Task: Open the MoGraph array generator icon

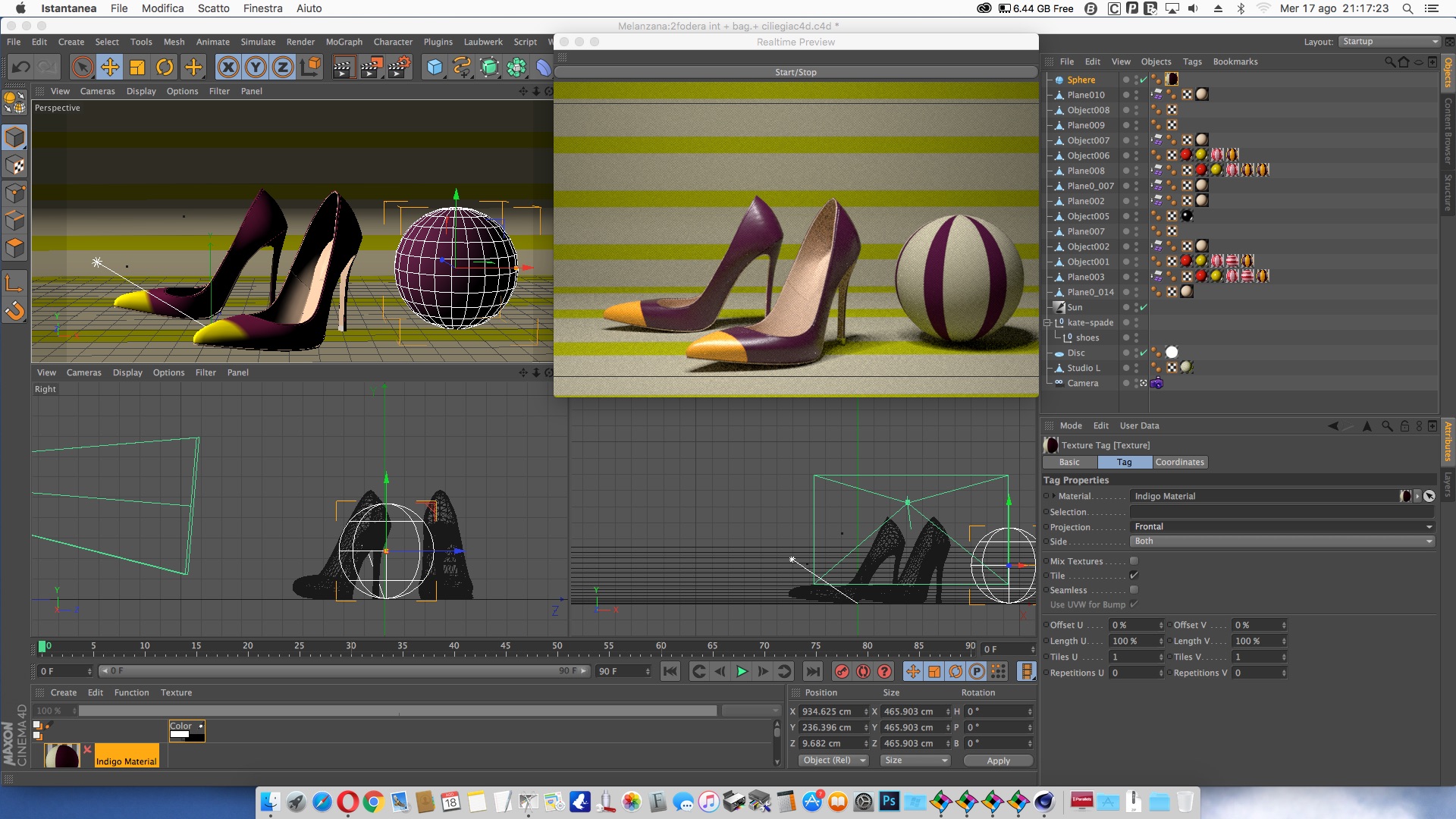Action: point(516,67)
